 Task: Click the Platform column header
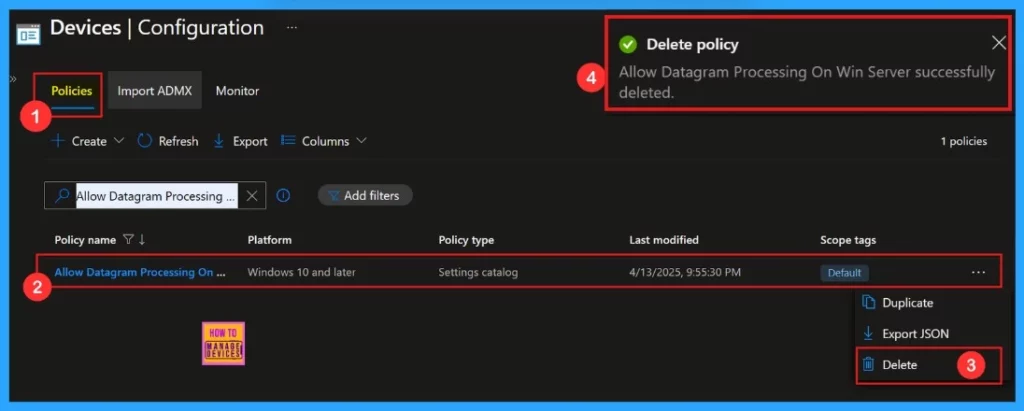[269, 240]
